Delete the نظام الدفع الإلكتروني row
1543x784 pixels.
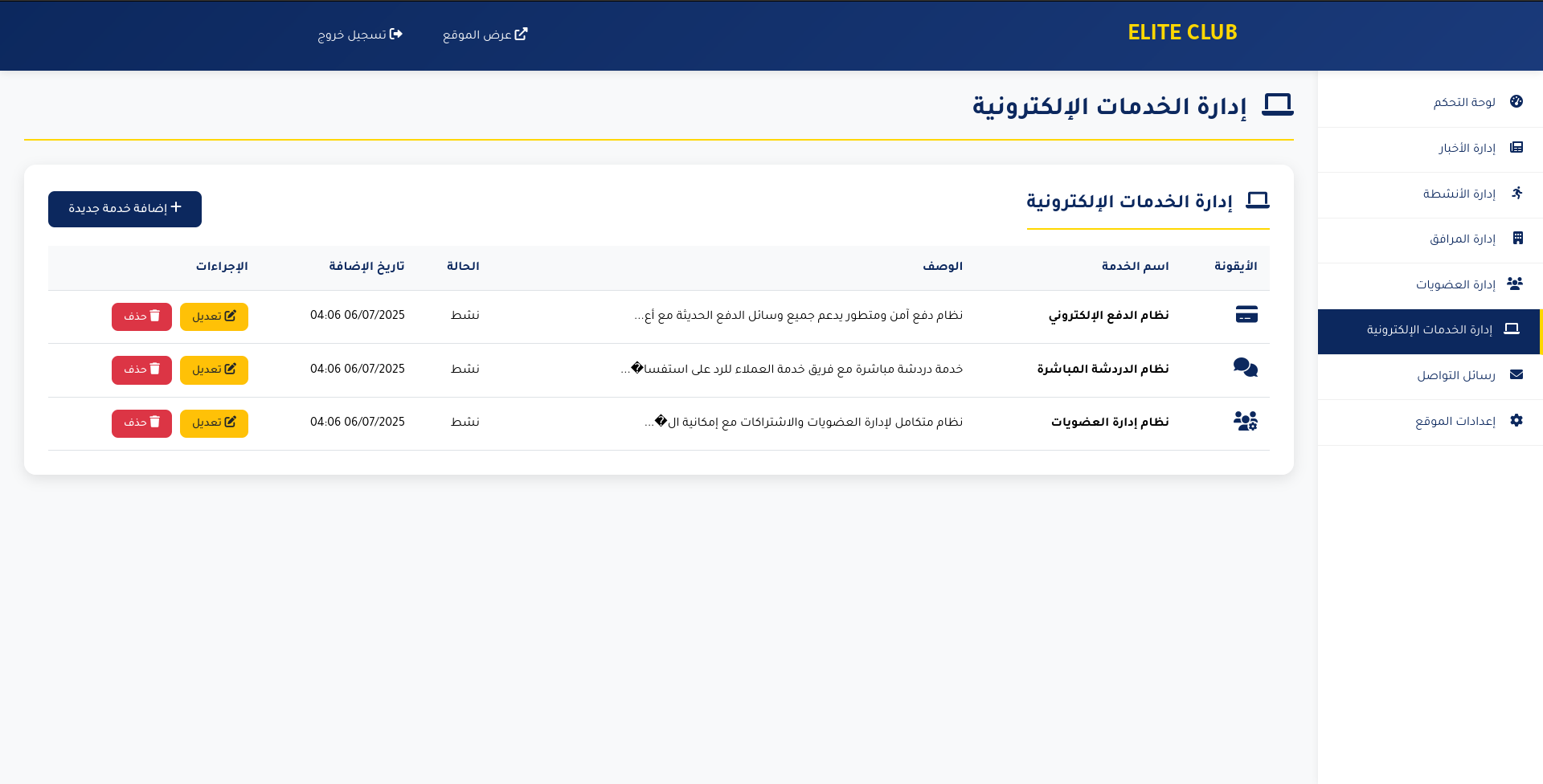click(x=141, y=316)
